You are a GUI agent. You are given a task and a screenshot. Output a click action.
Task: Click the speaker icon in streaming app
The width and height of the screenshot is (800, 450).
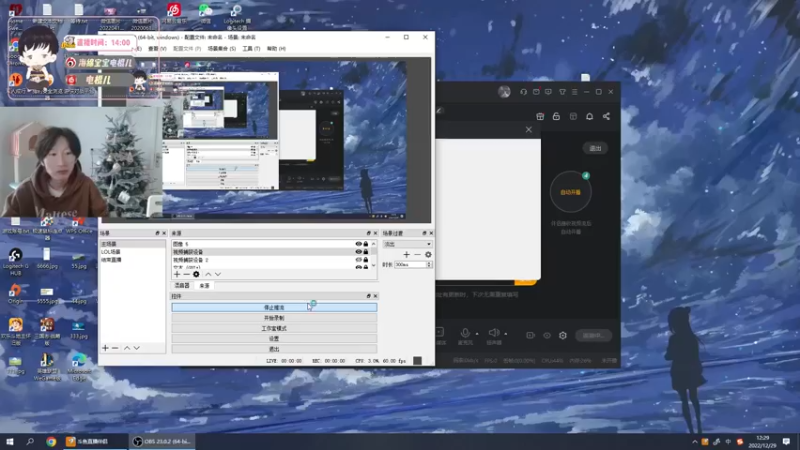(493, 333)
